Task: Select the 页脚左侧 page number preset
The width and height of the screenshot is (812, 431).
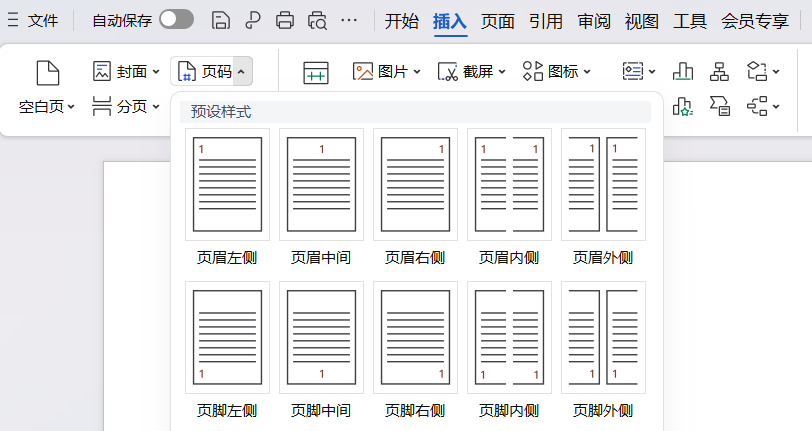Action: click(x=227, y=337)
